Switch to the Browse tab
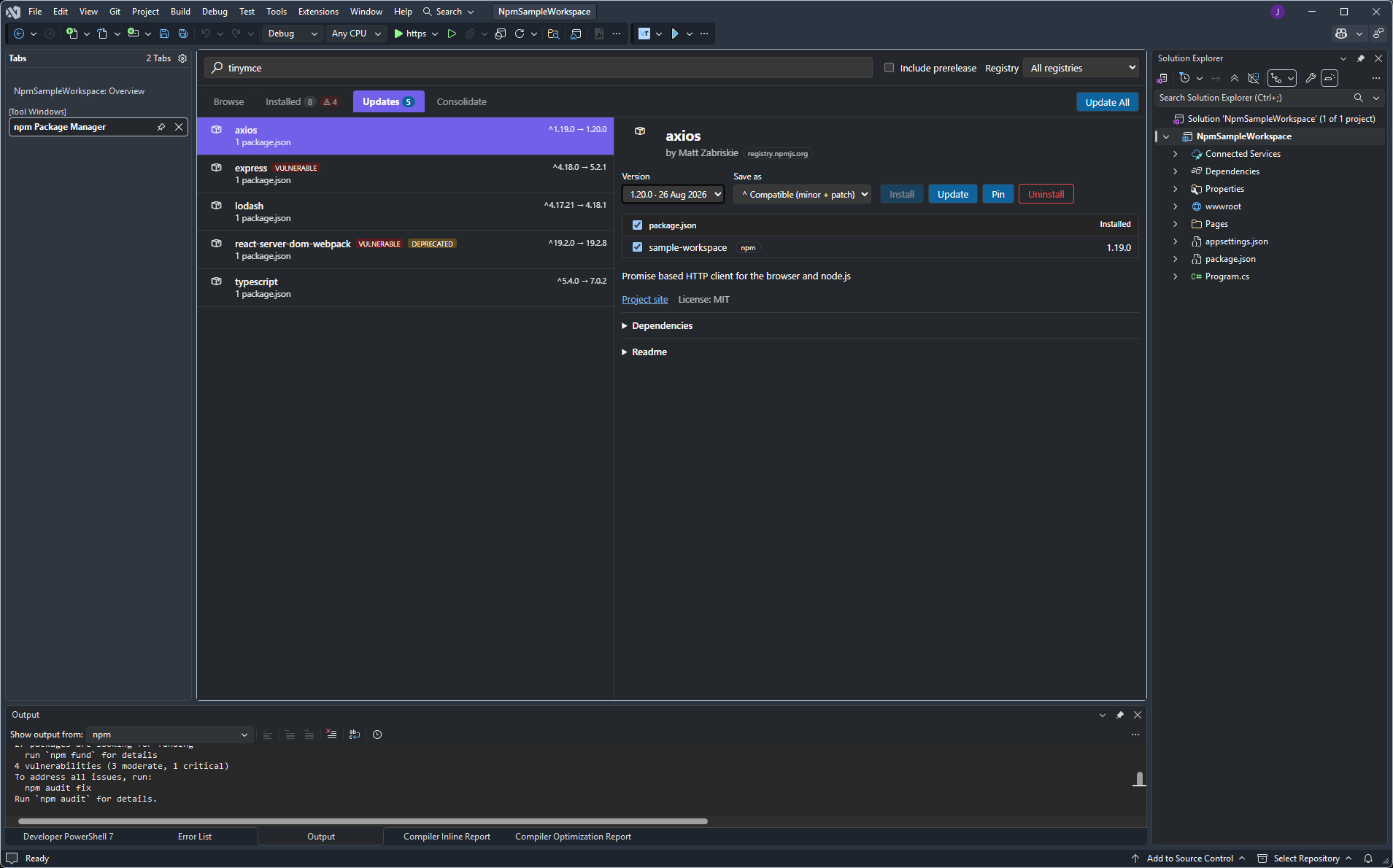Screen dimensions: 1393x868 pyautogui.click(x=228, y=102)
